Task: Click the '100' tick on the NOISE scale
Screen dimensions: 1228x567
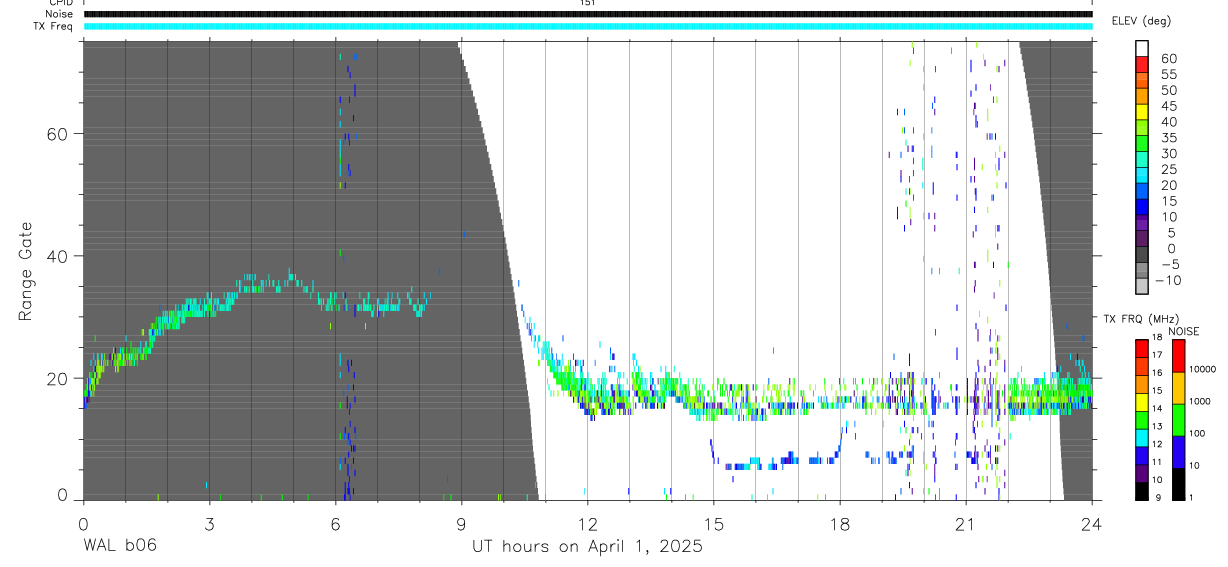Action: [1196, 433]
